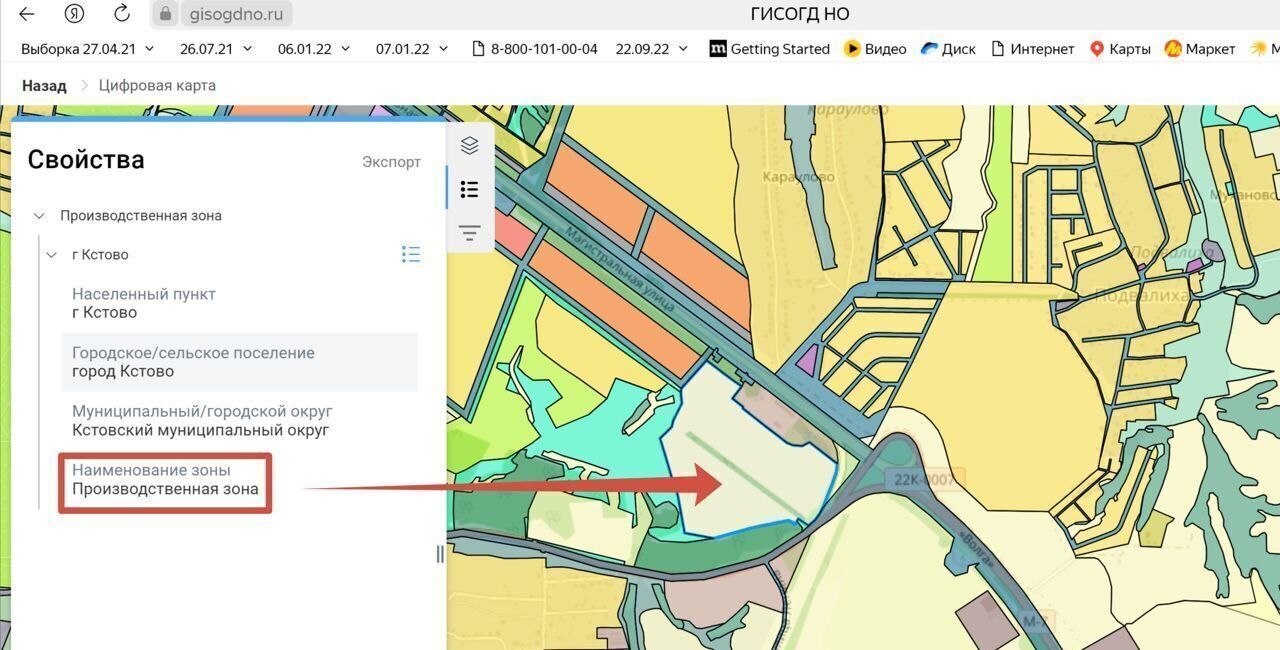Click the Свойства panel heading
The image size is (1280, 650).
click(86, 160)
